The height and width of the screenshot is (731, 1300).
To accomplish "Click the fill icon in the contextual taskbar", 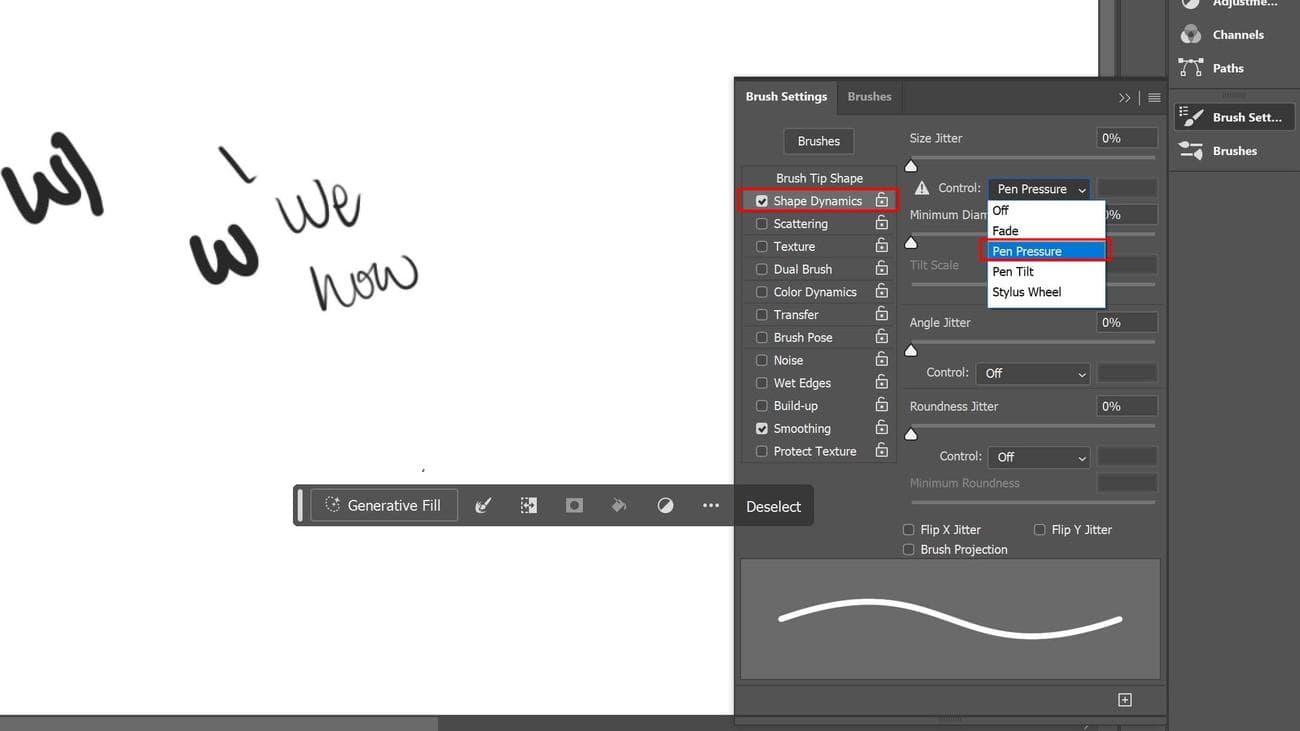I will 619,505.
